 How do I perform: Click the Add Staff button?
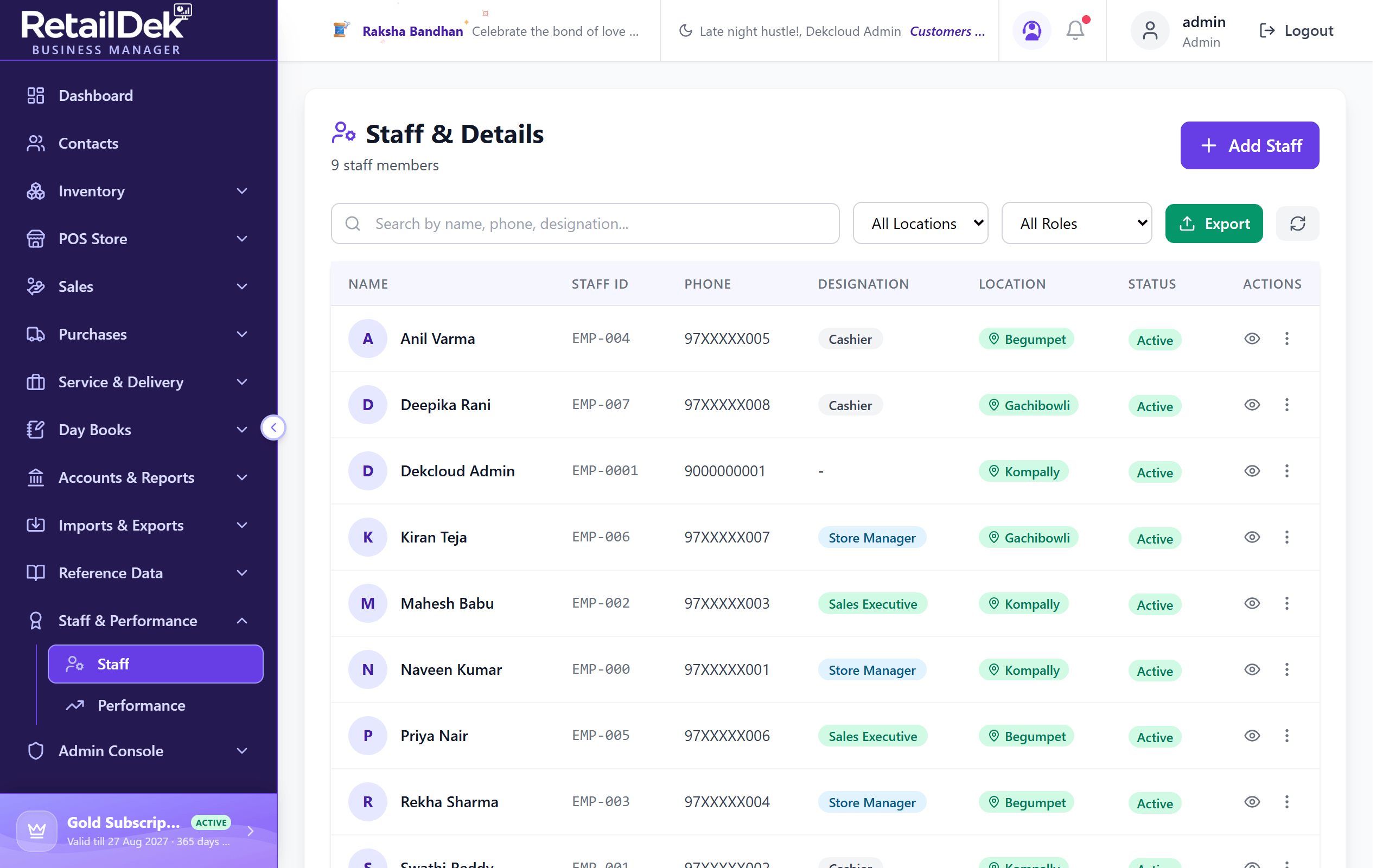(x=1250, y=145)
